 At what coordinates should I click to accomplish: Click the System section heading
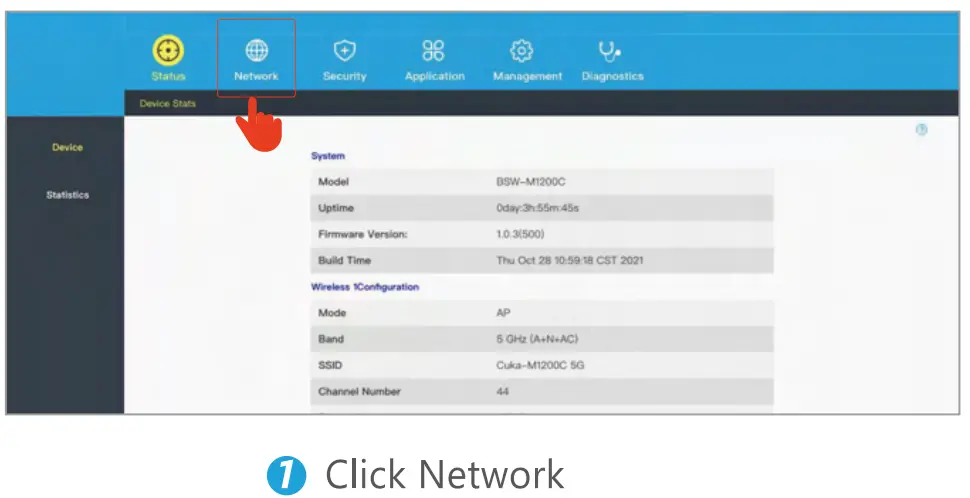point(328,156)
